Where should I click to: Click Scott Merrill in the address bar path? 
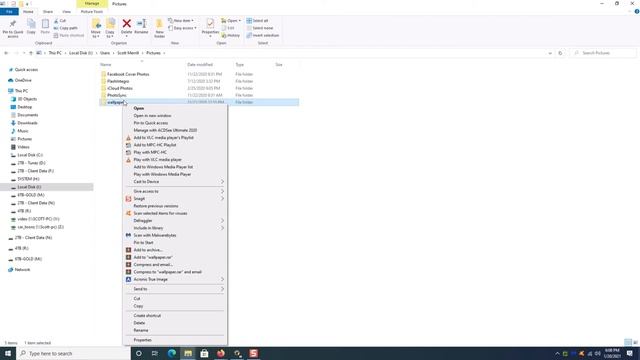[x=128, y=53]
